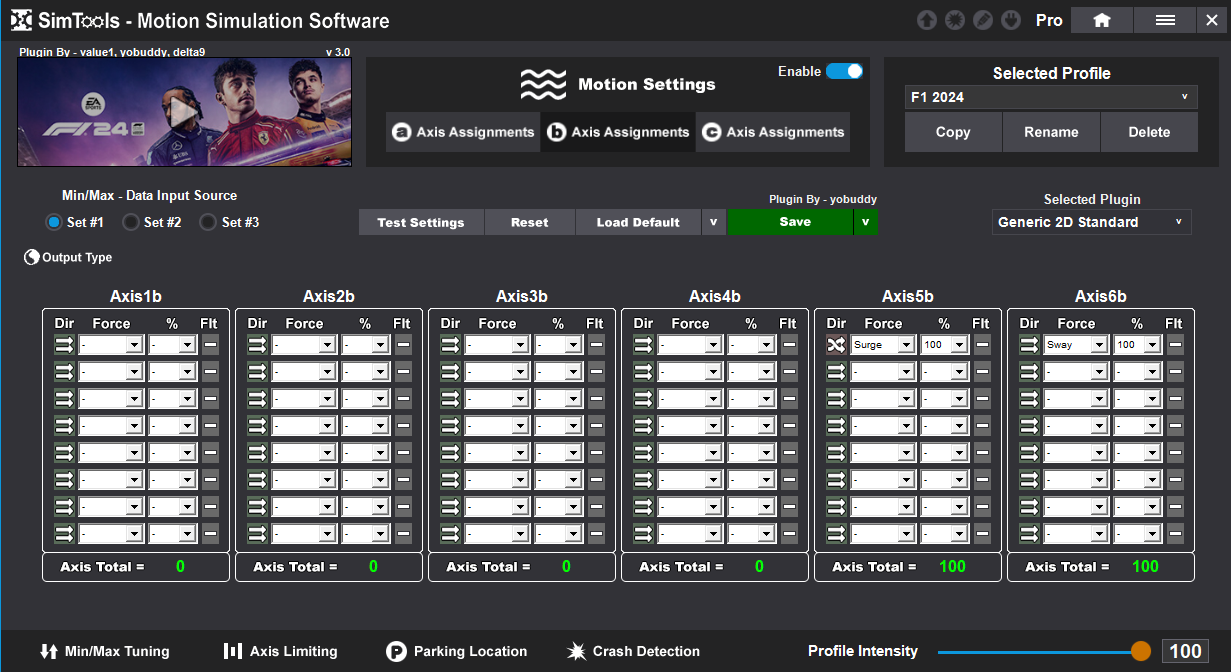Toggle direction arrow in Axis6b Sway row
The height and width of the screenshot is (672, 1231).
coord(1029,344)
